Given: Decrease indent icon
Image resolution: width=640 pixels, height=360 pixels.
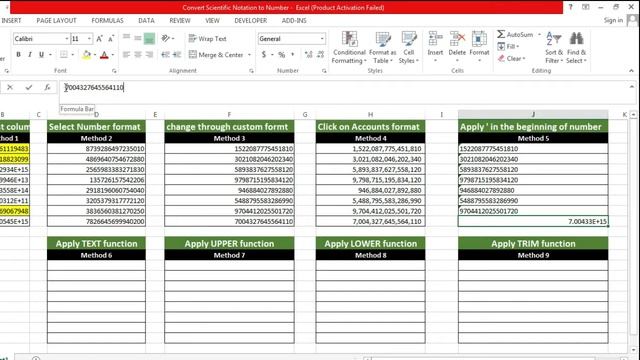Looking at the screenshot, I should pos(165,54).
